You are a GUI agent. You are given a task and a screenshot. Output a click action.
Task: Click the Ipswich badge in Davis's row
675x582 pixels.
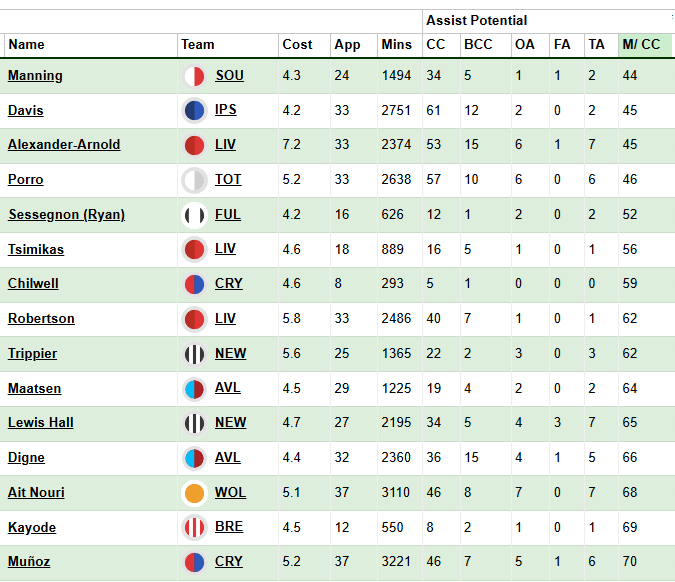195,111
